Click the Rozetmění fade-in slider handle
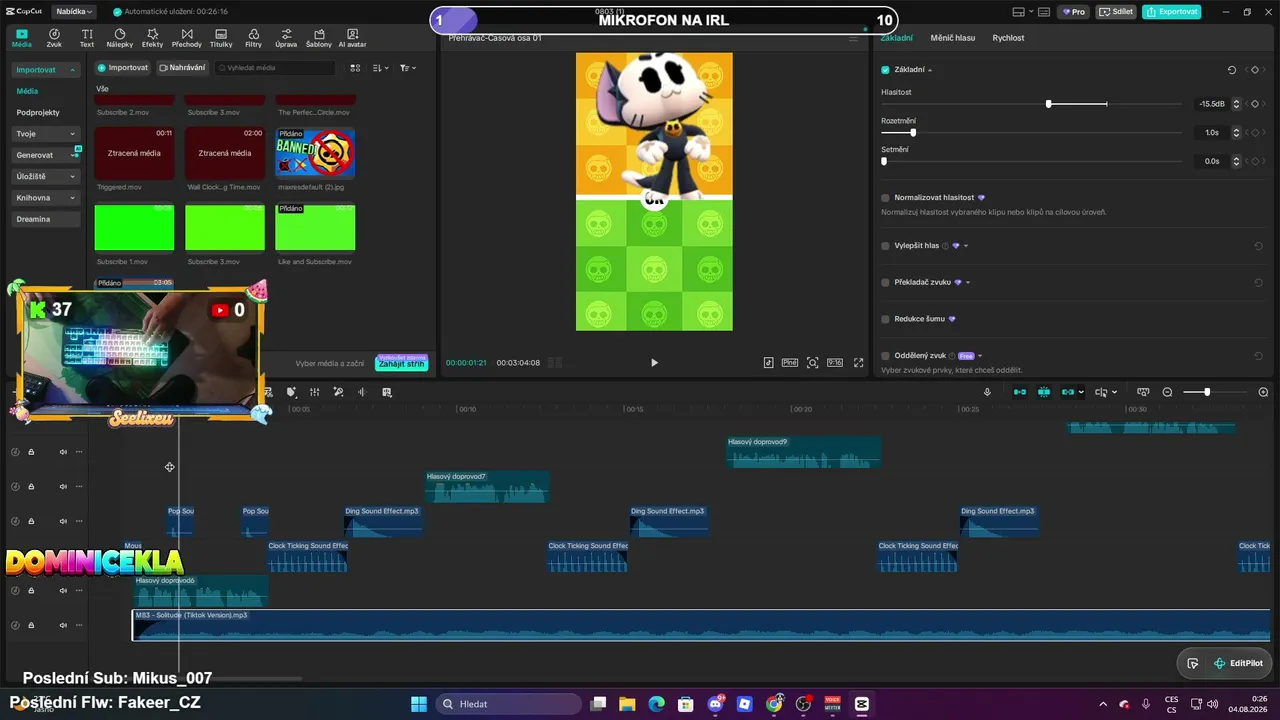 click(x=913, y=132)
